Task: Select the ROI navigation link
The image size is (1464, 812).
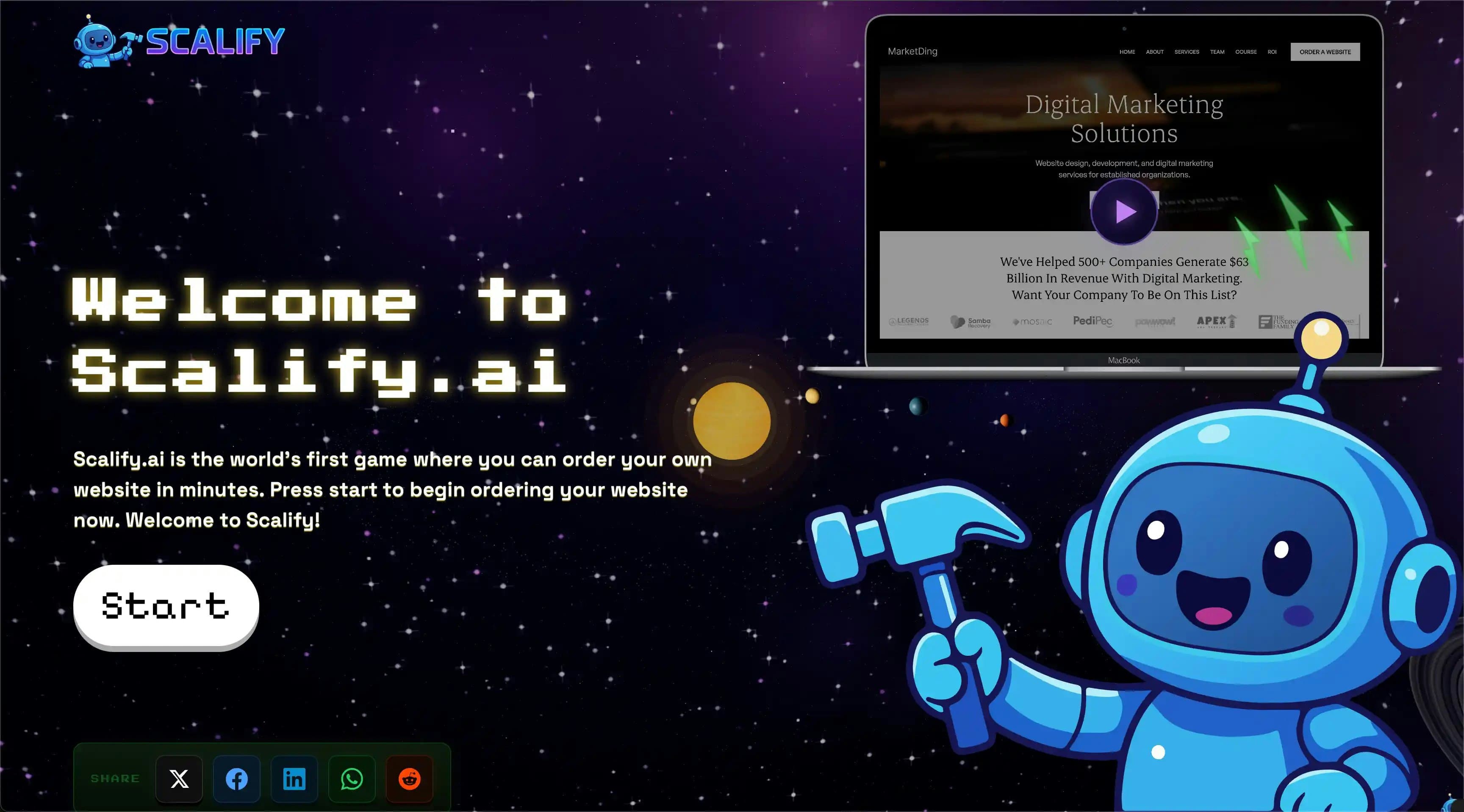Action: coord(1271,52)
